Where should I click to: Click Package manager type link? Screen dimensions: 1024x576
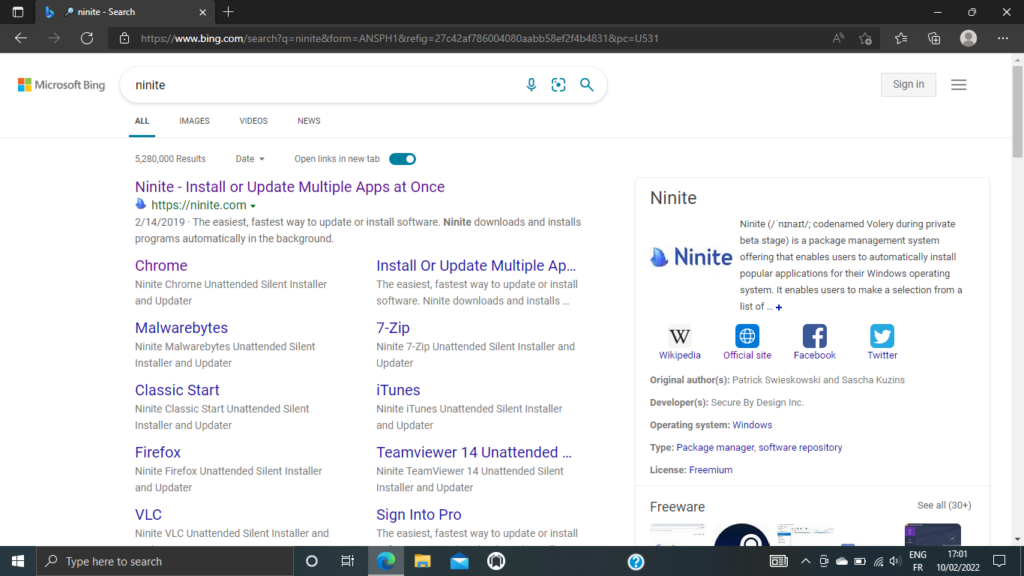coord(715,447)
